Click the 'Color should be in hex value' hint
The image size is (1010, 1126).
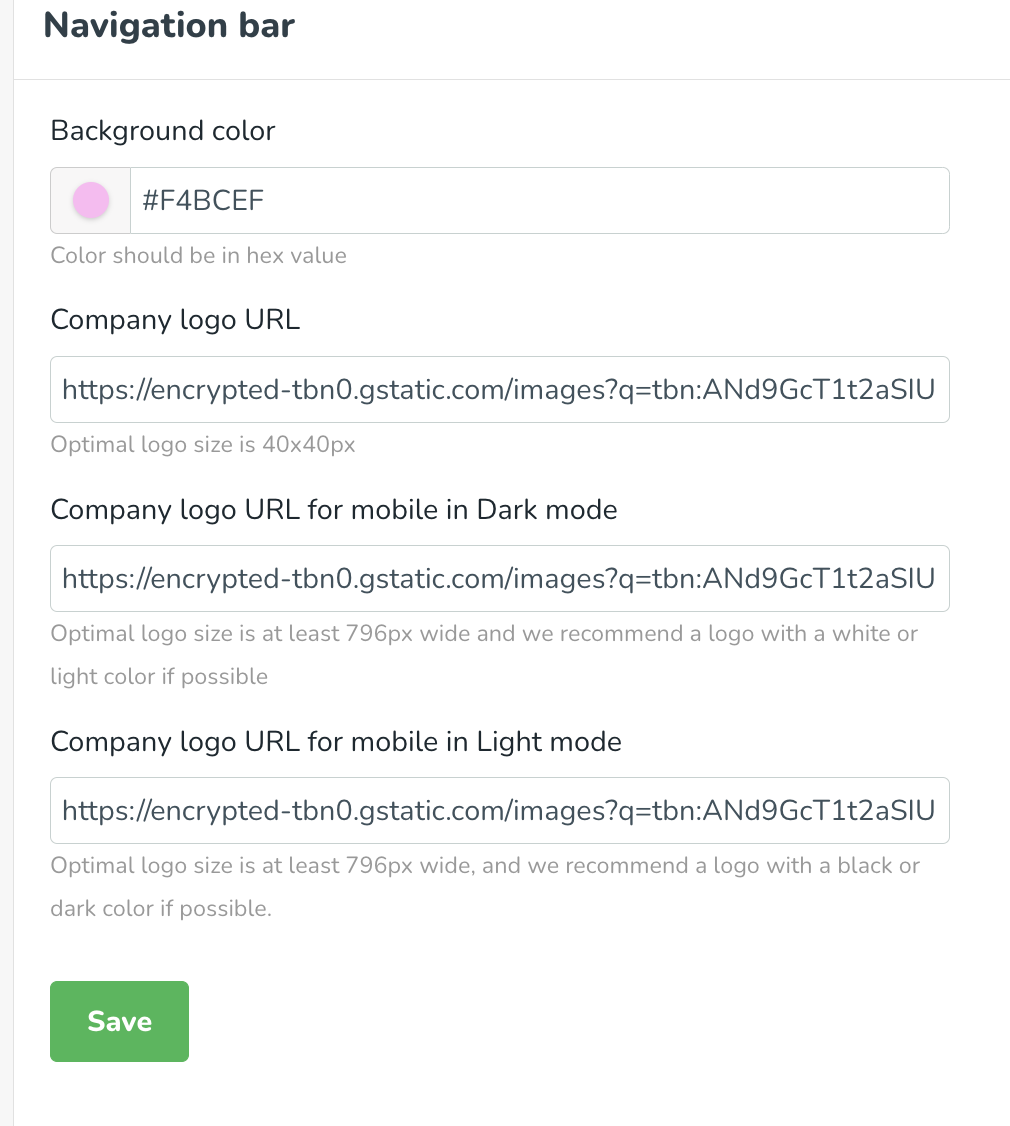tap(199, 256)
